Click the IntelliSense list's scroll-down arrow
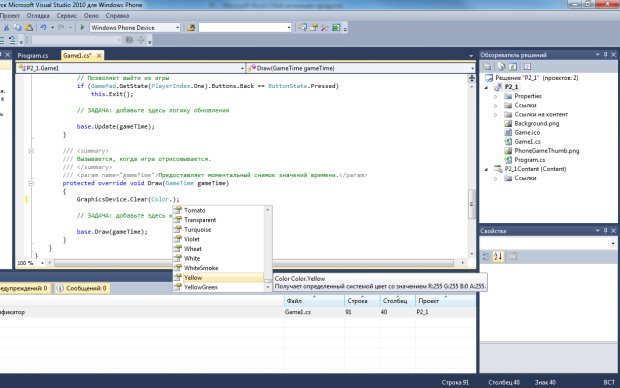The height and width of the screenshot is (388, 620). pyautogui.click(x=268, y=288)
